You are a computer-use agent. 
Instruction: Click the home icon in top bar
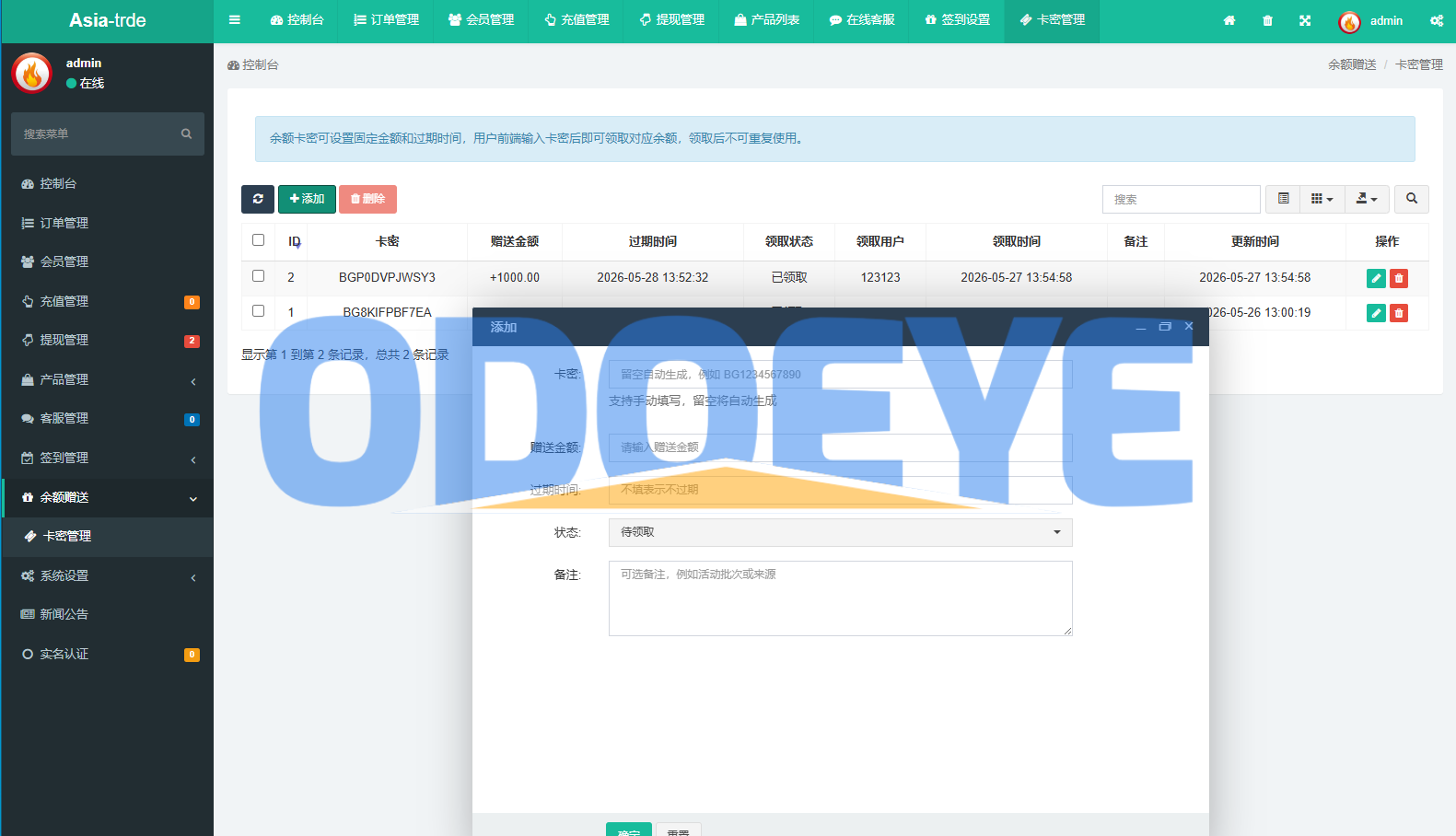point(1229,20)
